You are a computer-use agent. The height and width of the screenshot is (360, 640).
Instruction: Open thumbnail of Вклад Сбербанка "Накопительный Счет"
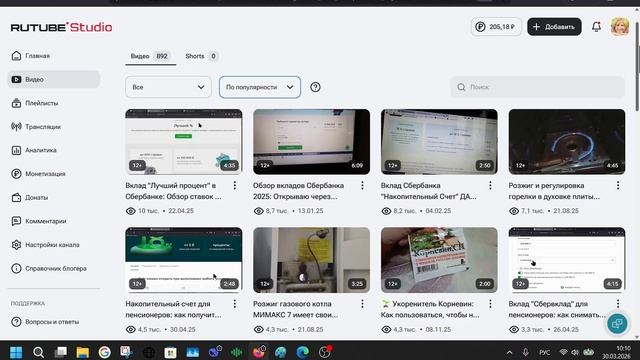pyautogui.click(x=439, y=142)
